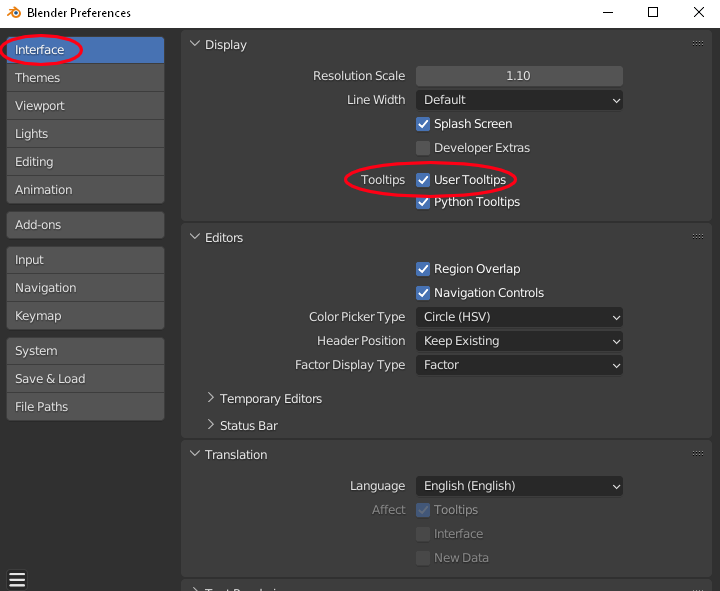This screenshot has height=591, width=720.
Task: Grab the Display panel drag handle
Action: 698,44
